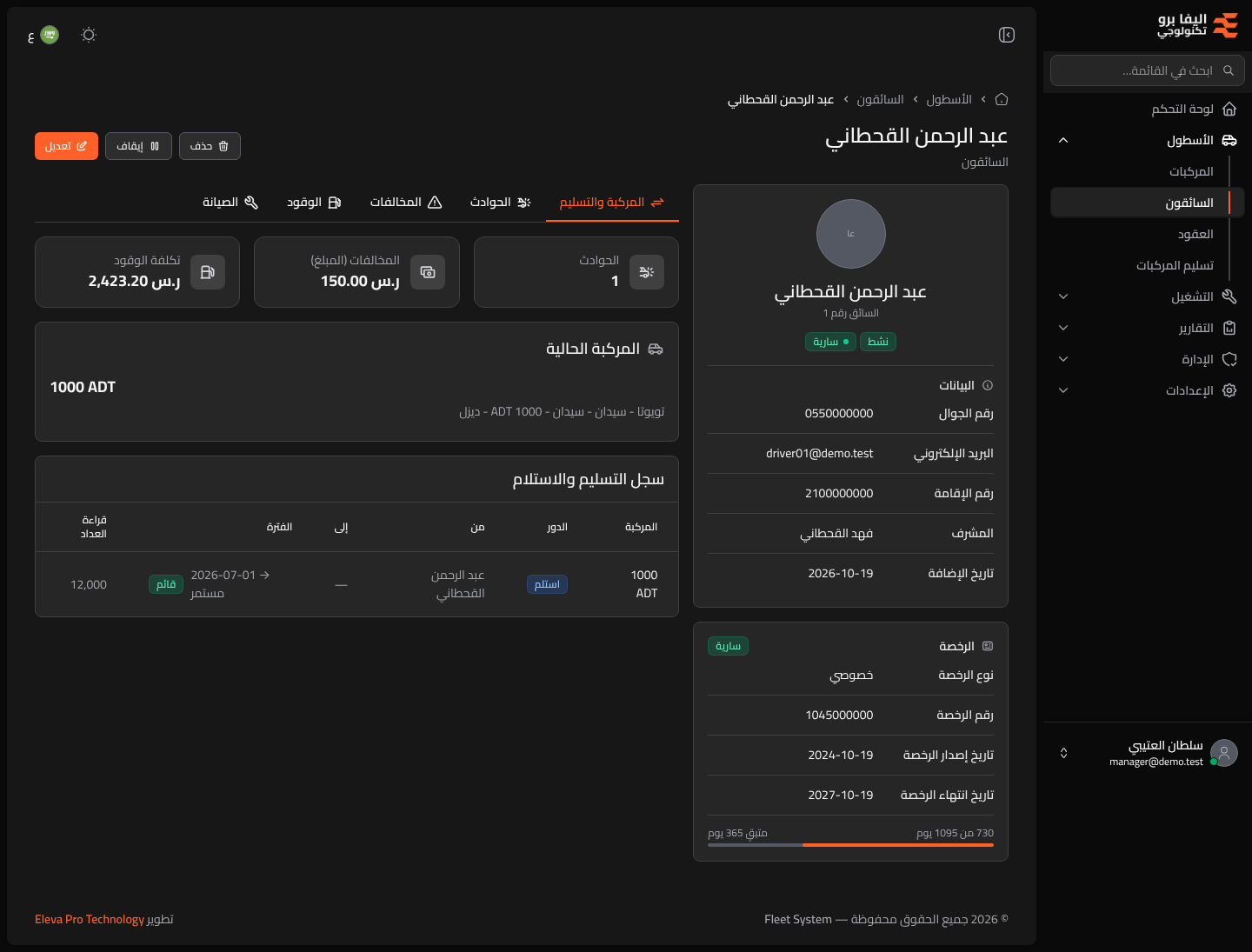Expand the الإدارة sidebar section
Viewport: 1252px width, 952px height.
coord(1063,359)
